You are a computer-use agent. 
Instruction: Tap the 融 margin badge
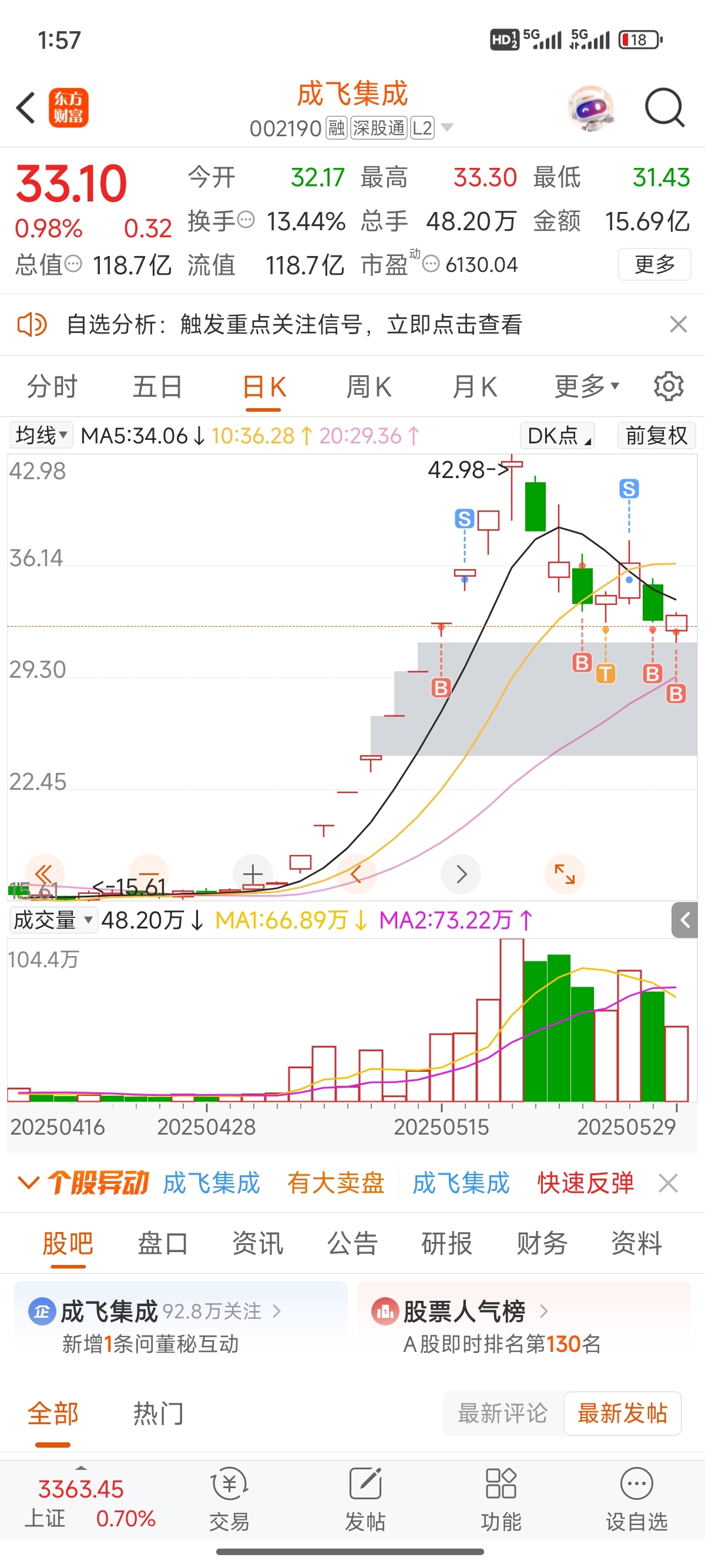click(x=336, y=128)
